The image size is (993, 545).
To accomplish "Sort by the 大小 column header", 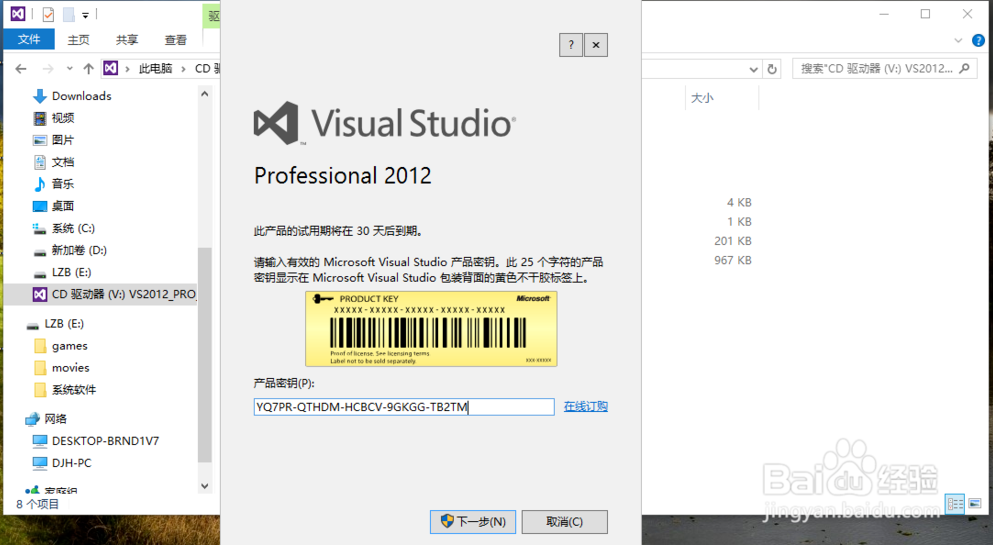I will pos(702,97).
